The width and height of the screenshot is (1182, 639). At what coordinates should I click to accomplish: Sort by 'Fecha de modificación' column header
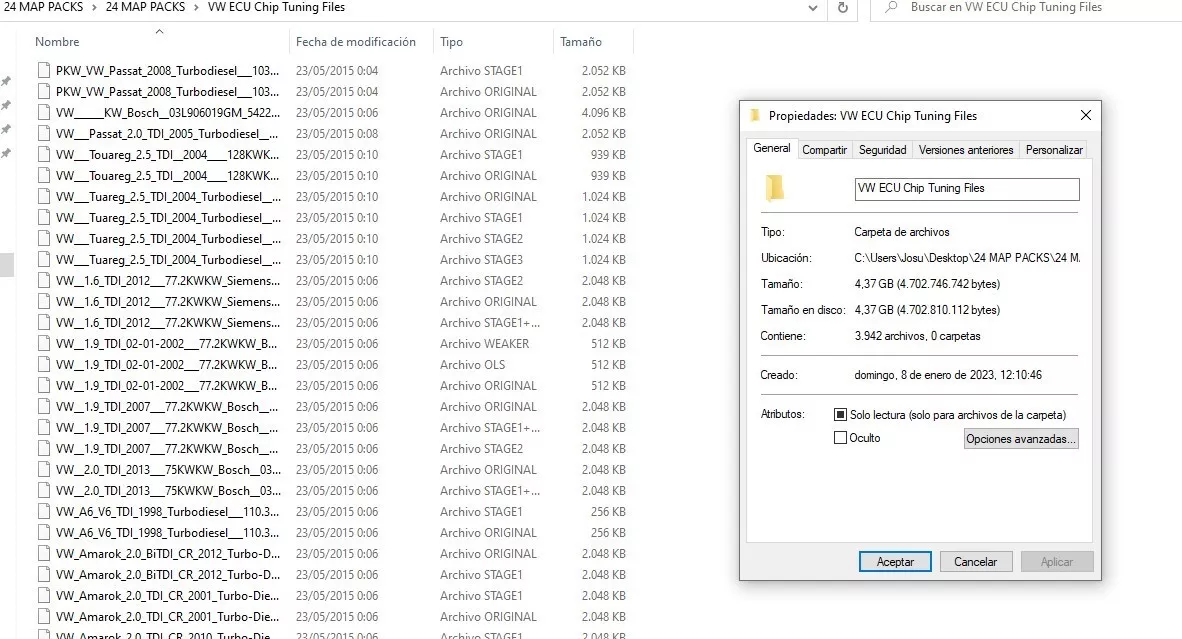(356, 42)
